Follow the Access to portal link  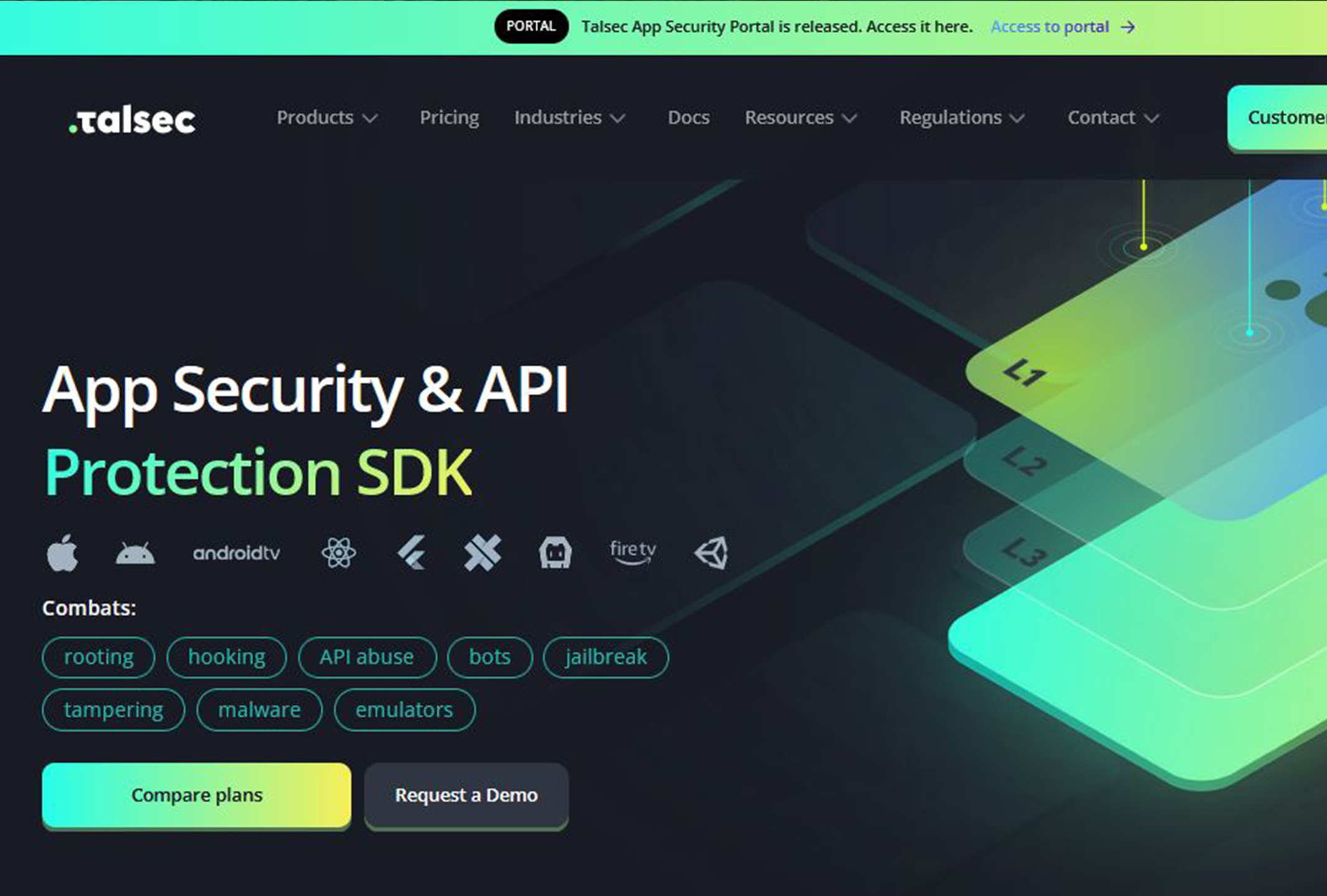1063,27
